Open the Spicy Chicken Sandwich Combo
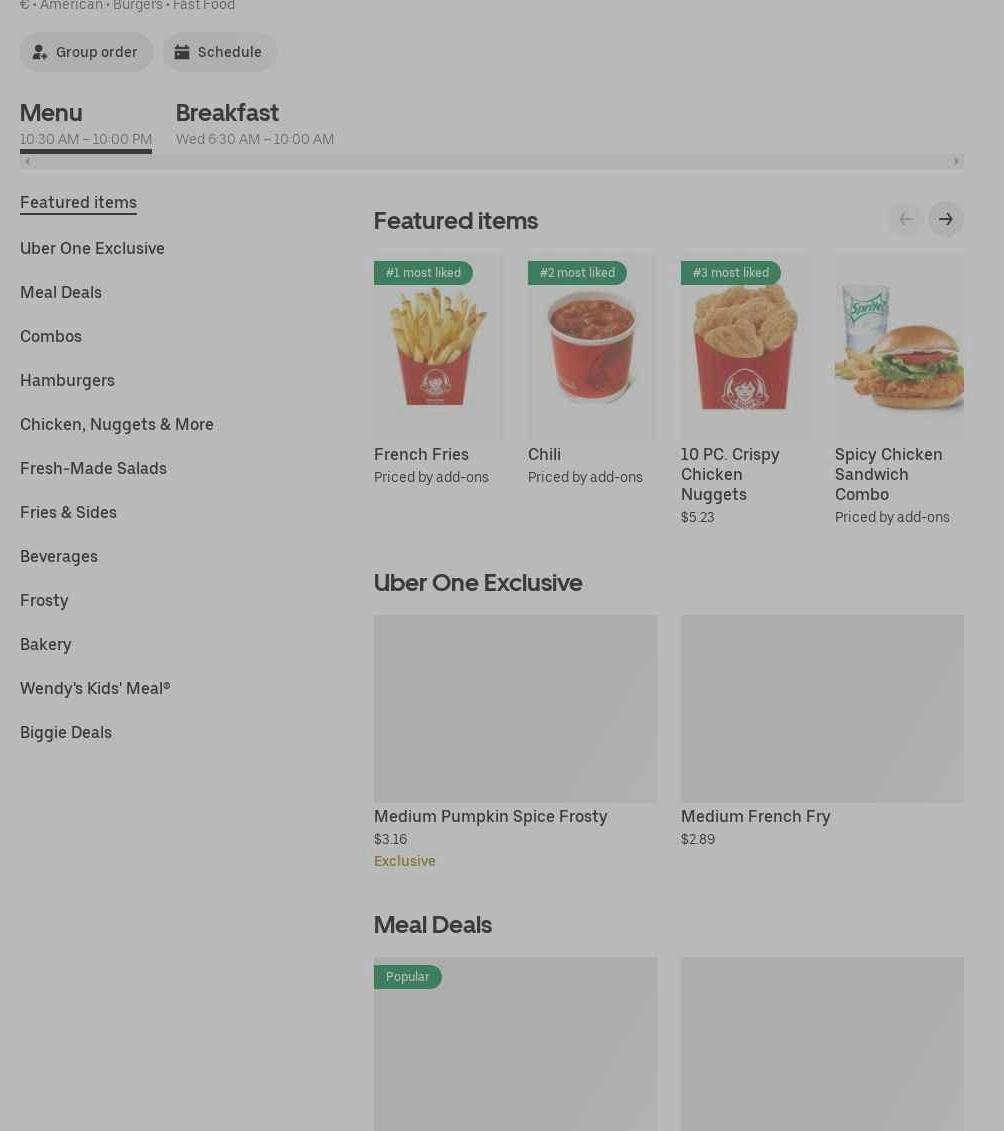Image resolution: width=1004 pixels, height=1131 pixels. 899,389
